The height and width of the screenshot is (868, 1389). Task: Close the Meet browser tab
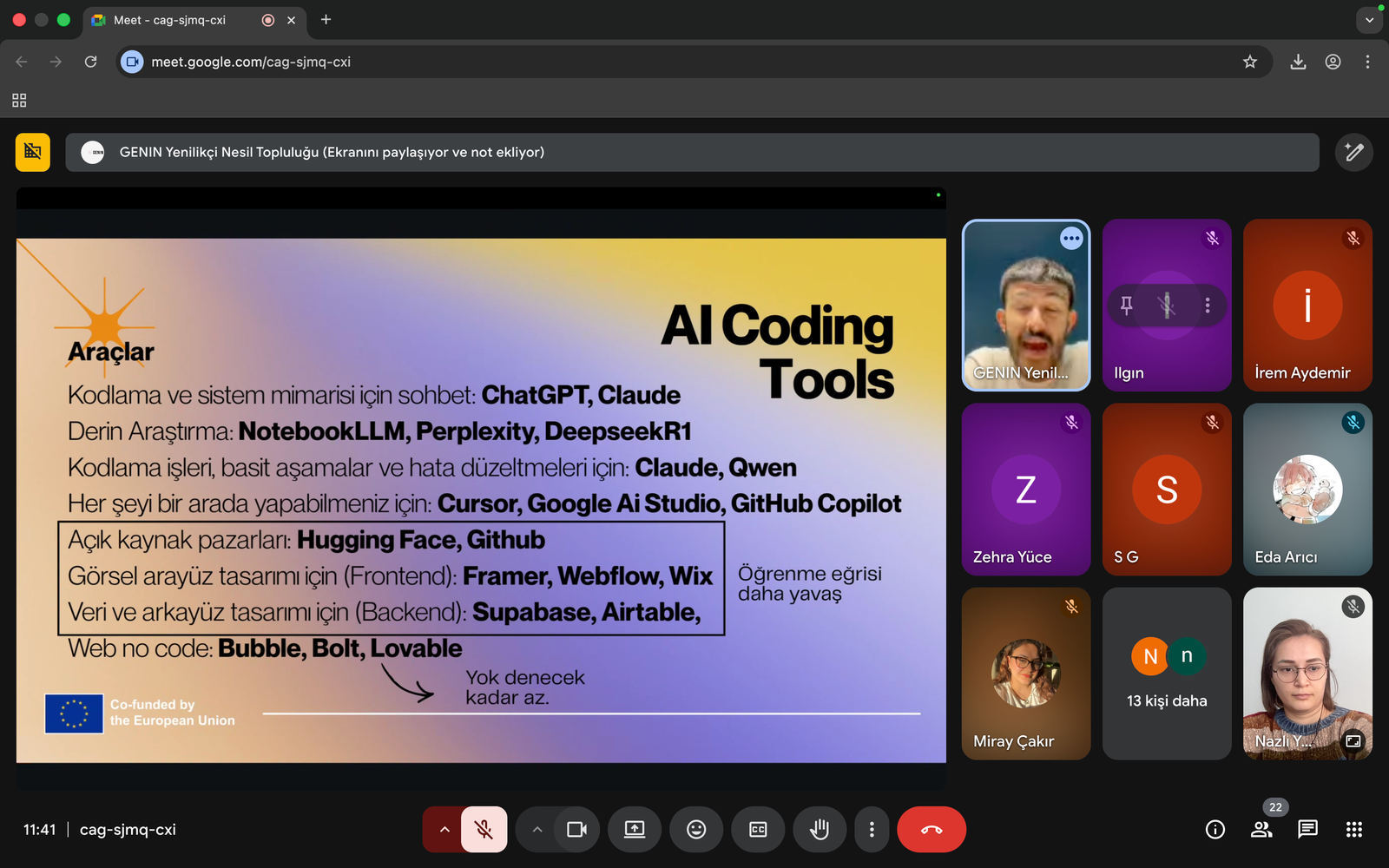292,20
